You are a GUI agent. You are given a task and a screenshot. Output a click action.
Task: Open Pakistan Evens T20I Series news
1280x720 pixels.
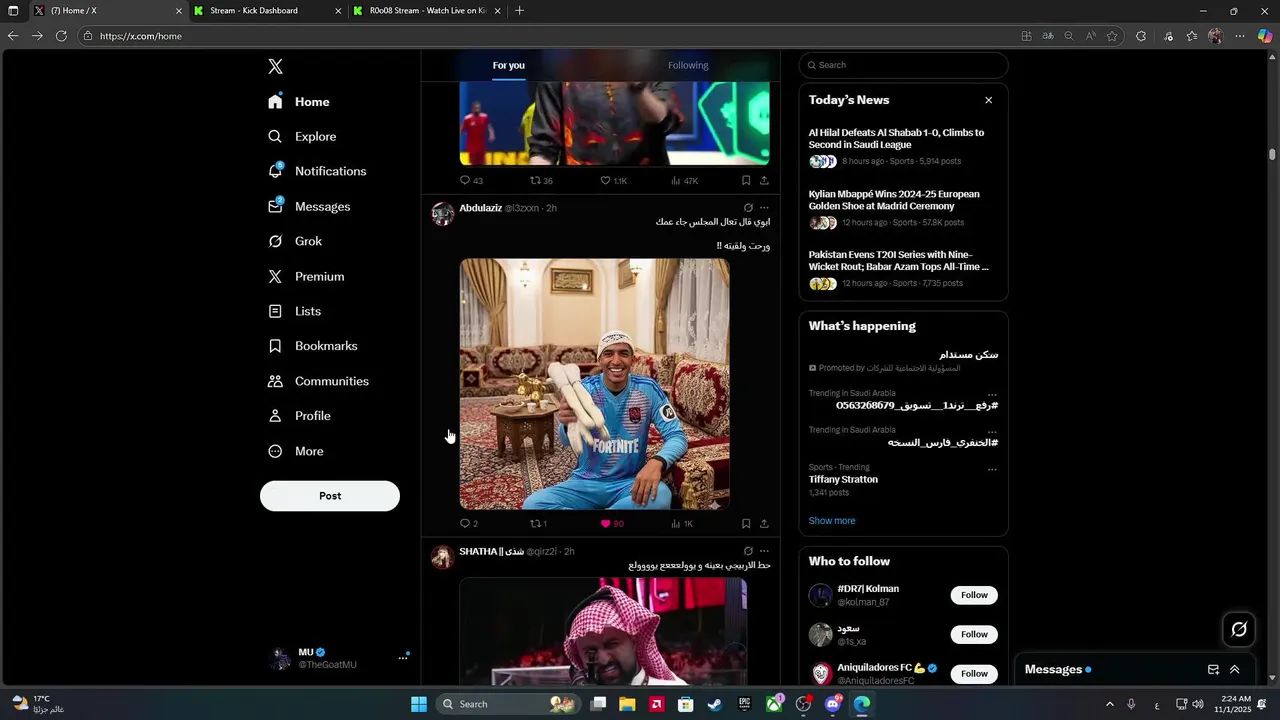tap(903, 269)
